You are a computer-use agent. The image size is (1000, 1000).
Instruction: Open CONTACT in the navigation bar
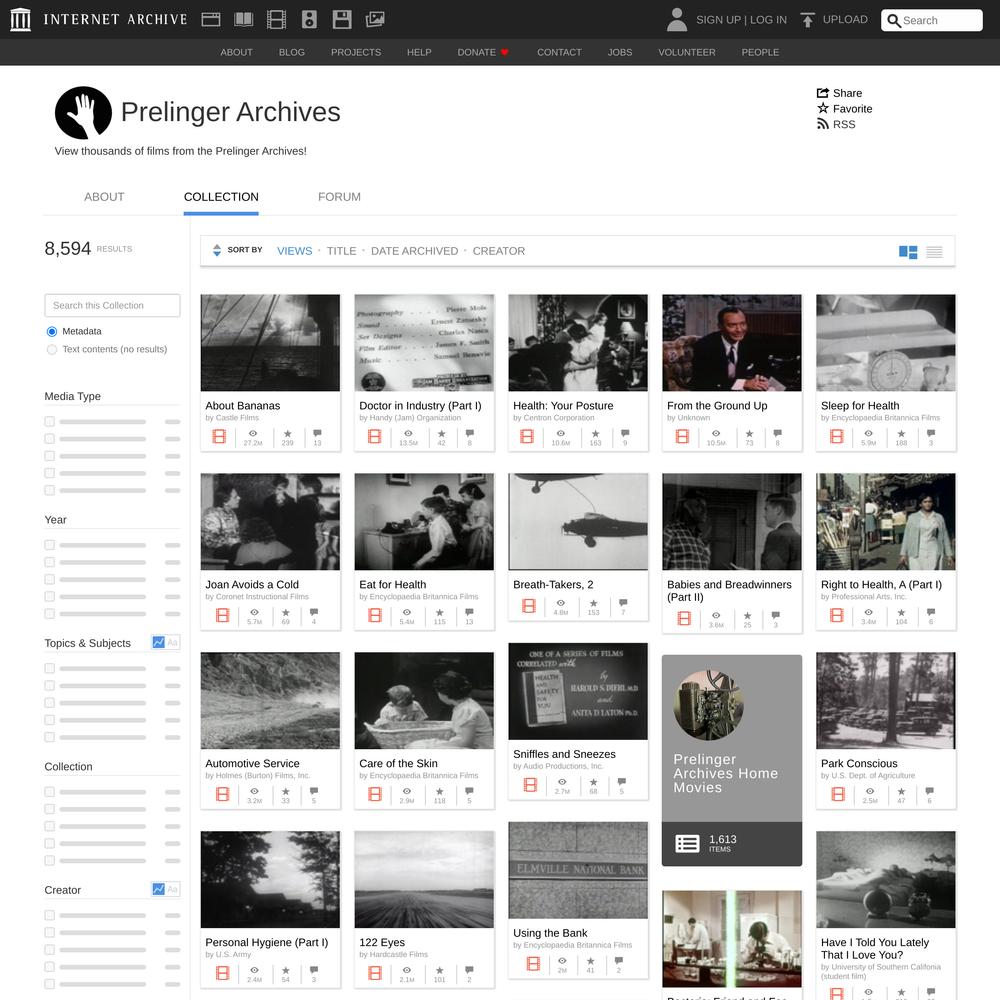coord(559,52)
